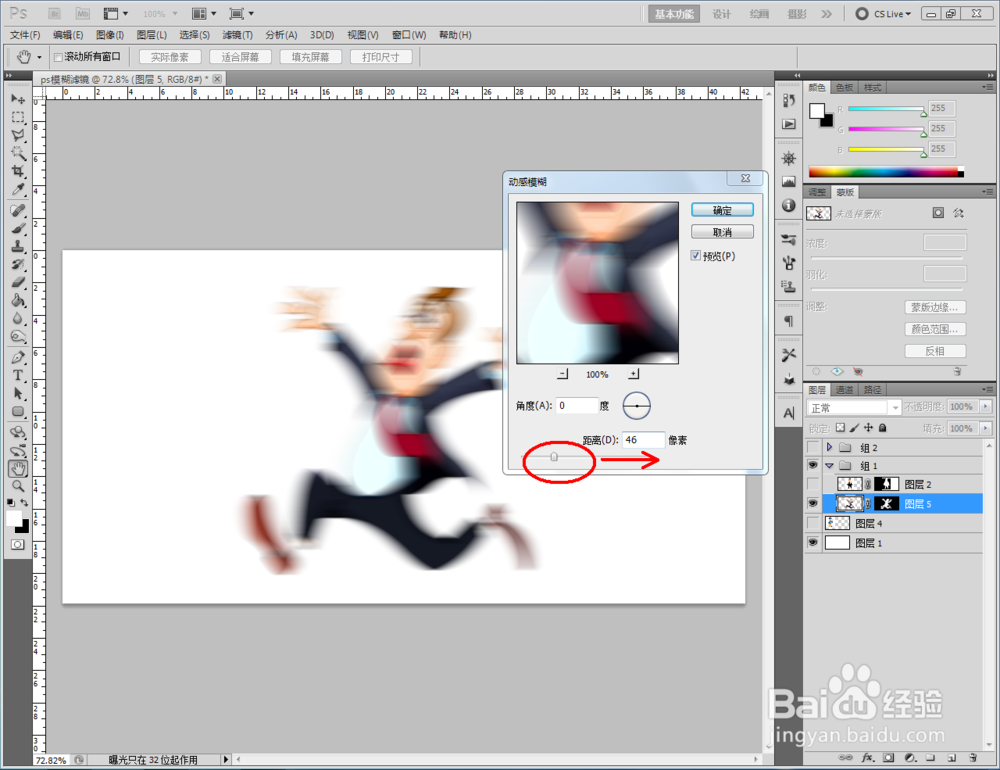Viewport: 1000px width, 770px height.
Task: Select the Move tool
Action: [18, 99]
